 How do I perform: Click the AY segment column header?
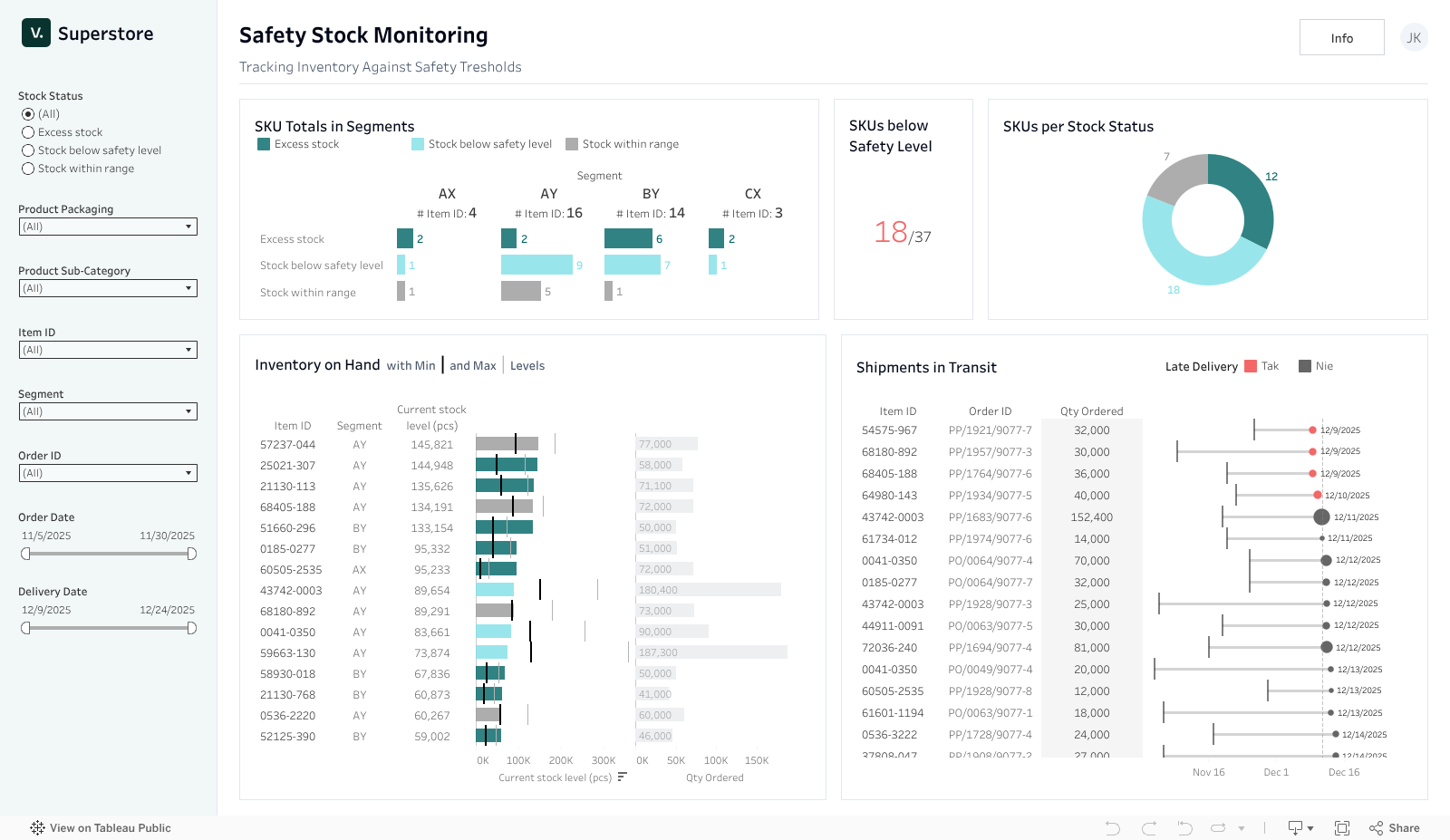click(548, 194)
